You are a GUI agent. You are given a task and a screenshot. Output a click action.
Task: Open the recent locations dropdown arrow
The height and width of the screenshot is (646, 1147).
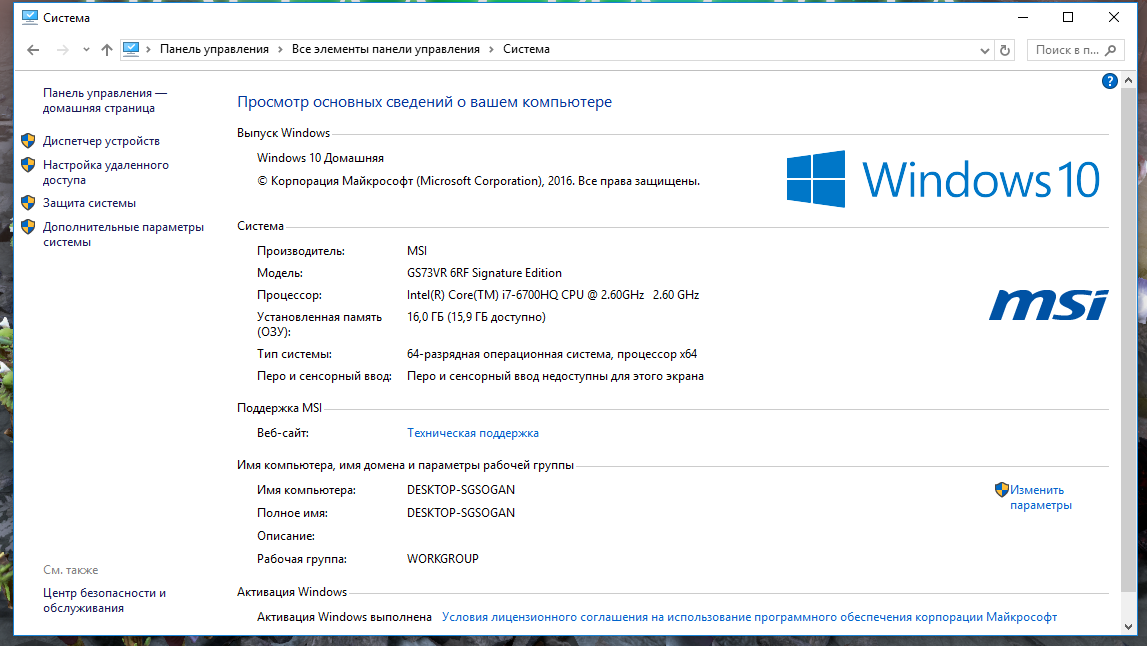point(86,50)
